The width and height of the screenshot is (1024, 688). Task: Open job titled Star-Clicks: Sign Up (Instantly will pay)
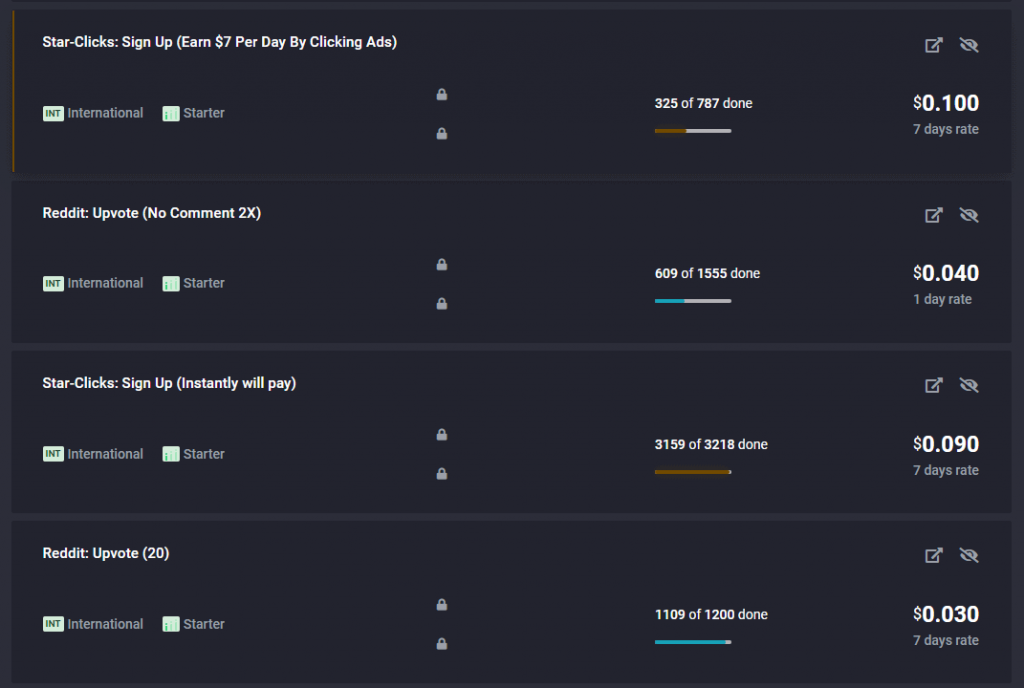coord(169,383)
